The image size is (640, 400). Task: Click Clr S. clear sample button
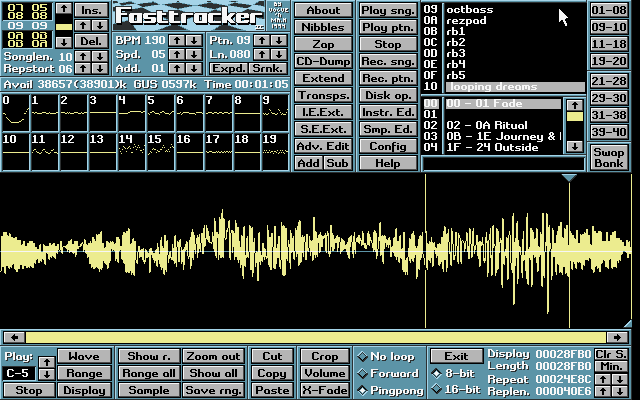611,354
